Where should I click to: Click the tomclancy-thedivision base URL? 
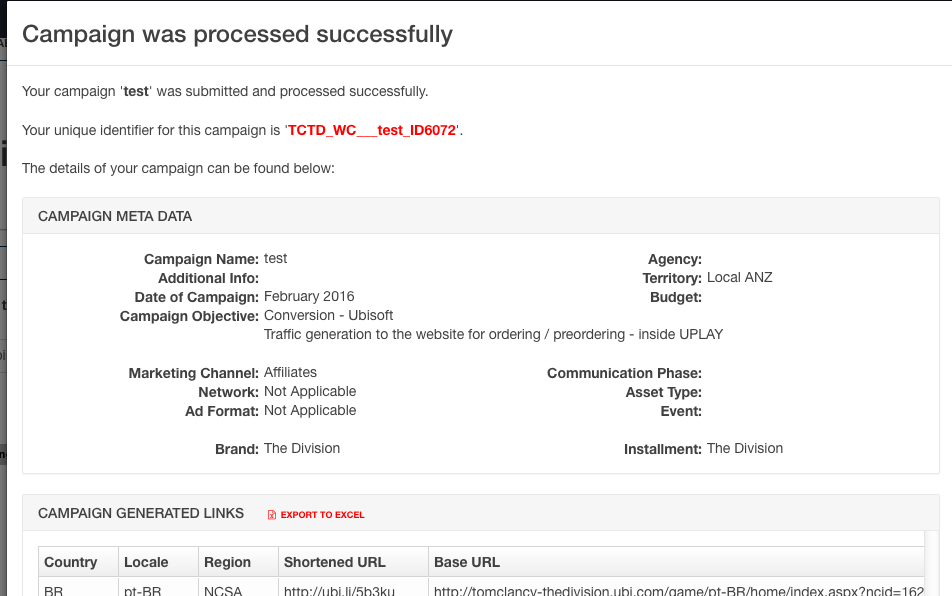(678, 590)
